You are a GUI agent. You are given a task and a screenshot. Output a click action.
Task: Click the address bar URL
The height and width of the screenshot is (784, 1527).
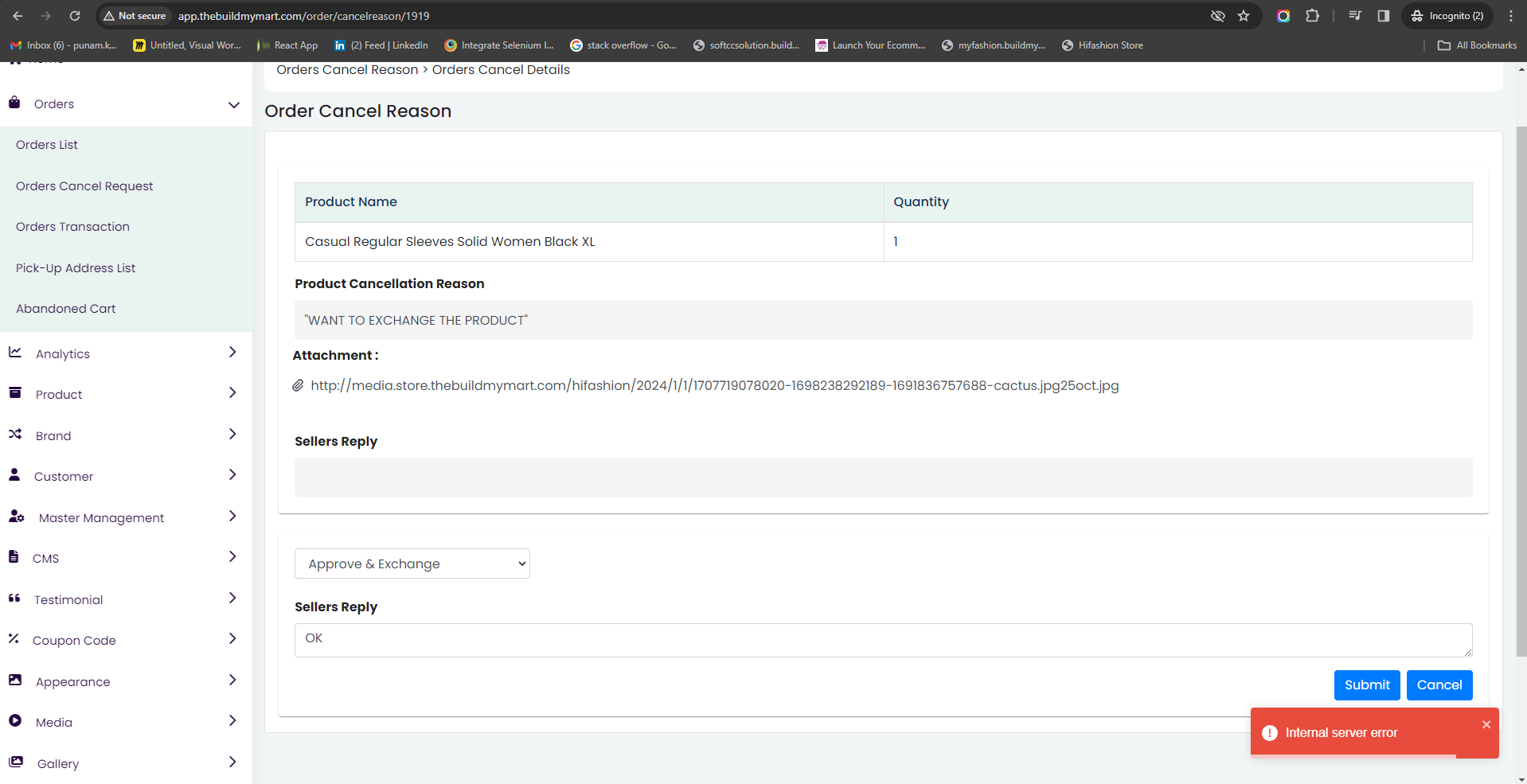click(x=303, y=16)
